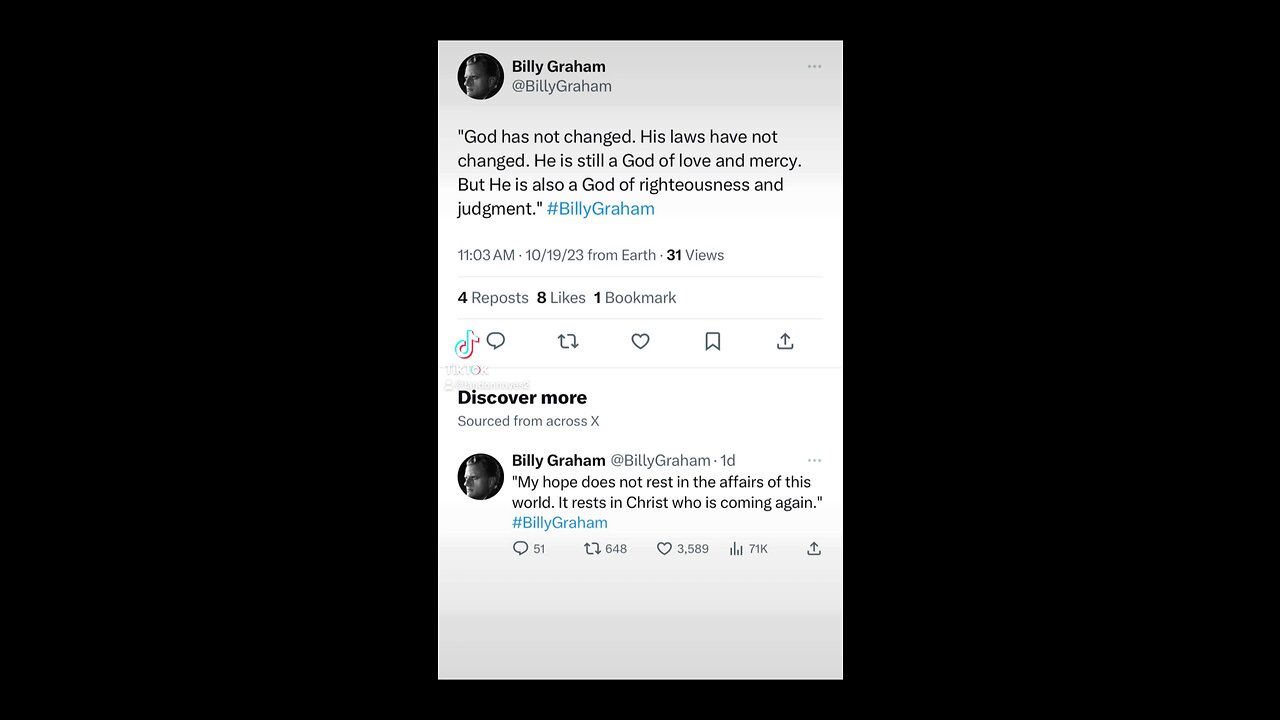
Task: Open Billy Graham profile picture on main post
Action: pos(480,76)
